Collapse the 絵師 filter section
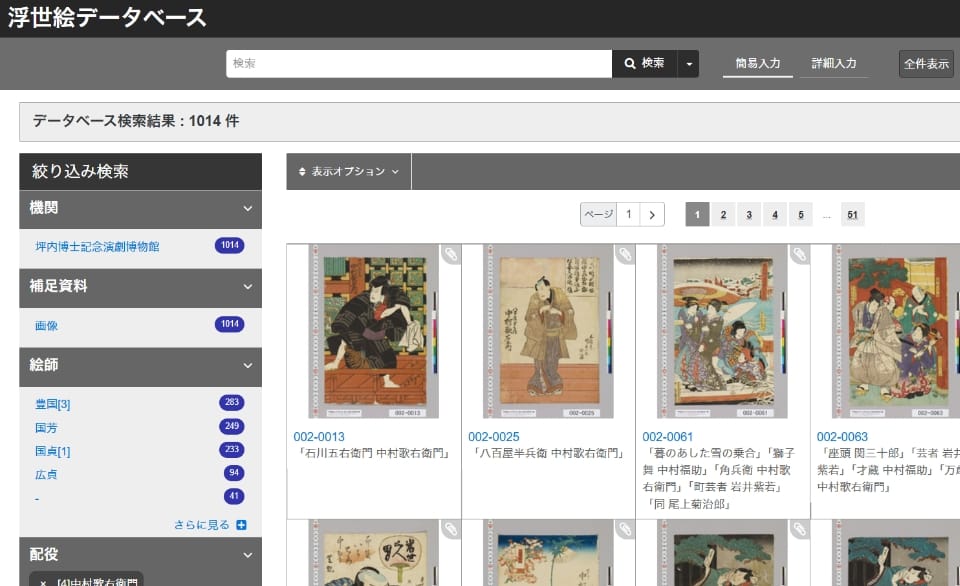Screen dimensions: 960x586 [x=247, y=366]
